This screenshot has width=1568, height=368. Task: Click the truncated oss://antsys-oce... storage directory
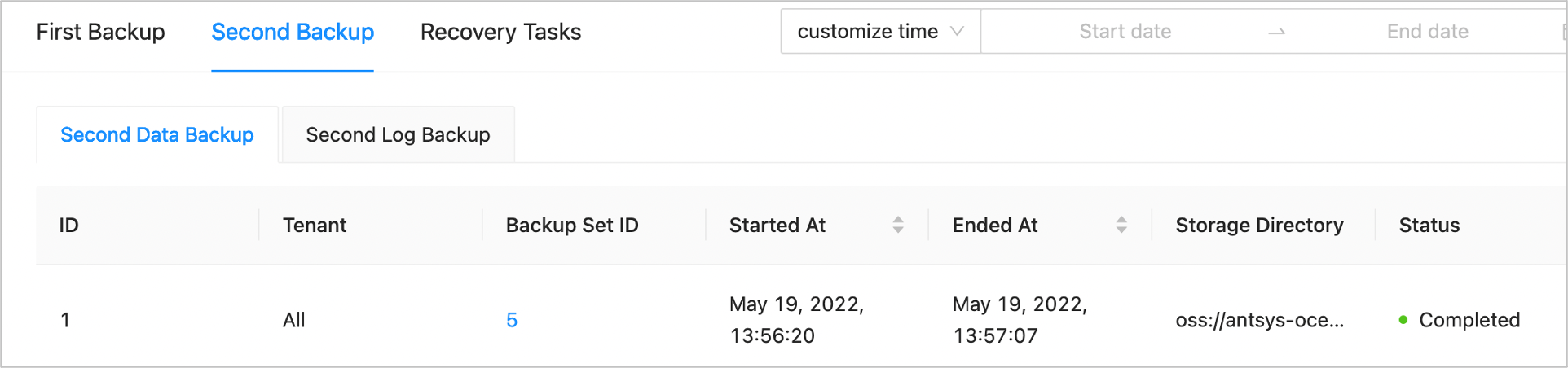(x=1259, y=320)
